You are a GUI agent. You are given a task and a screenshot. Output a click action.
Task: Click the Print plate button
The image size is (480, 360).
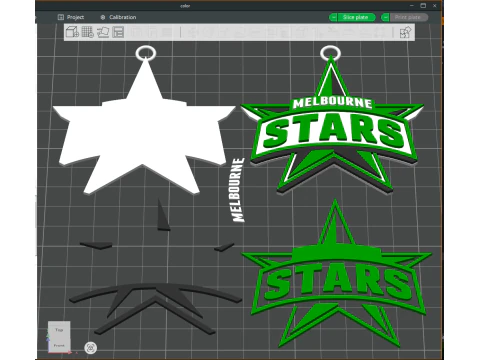coord(408,17)
